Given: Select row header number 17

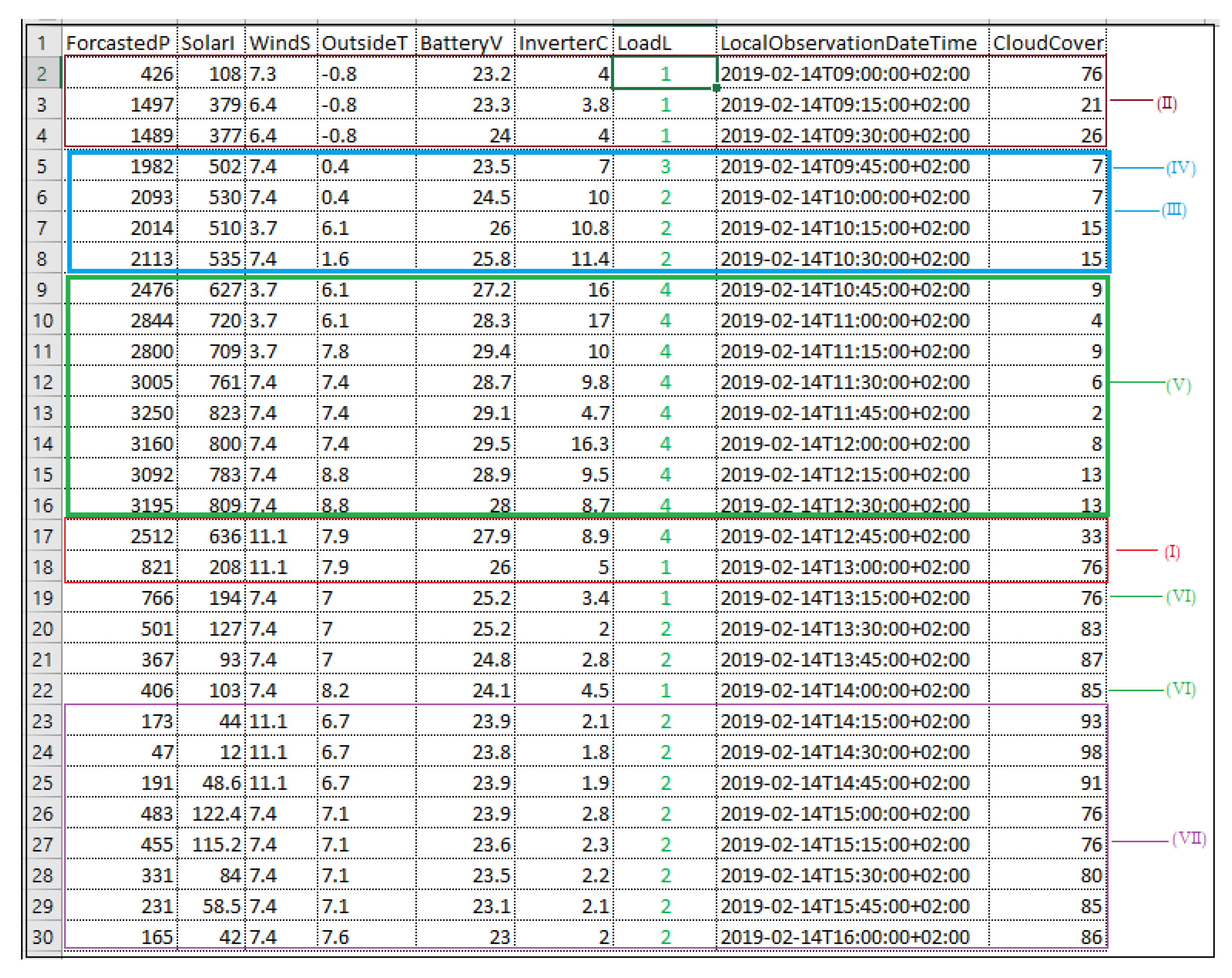Looking at the screenshot, I should 43,536.
